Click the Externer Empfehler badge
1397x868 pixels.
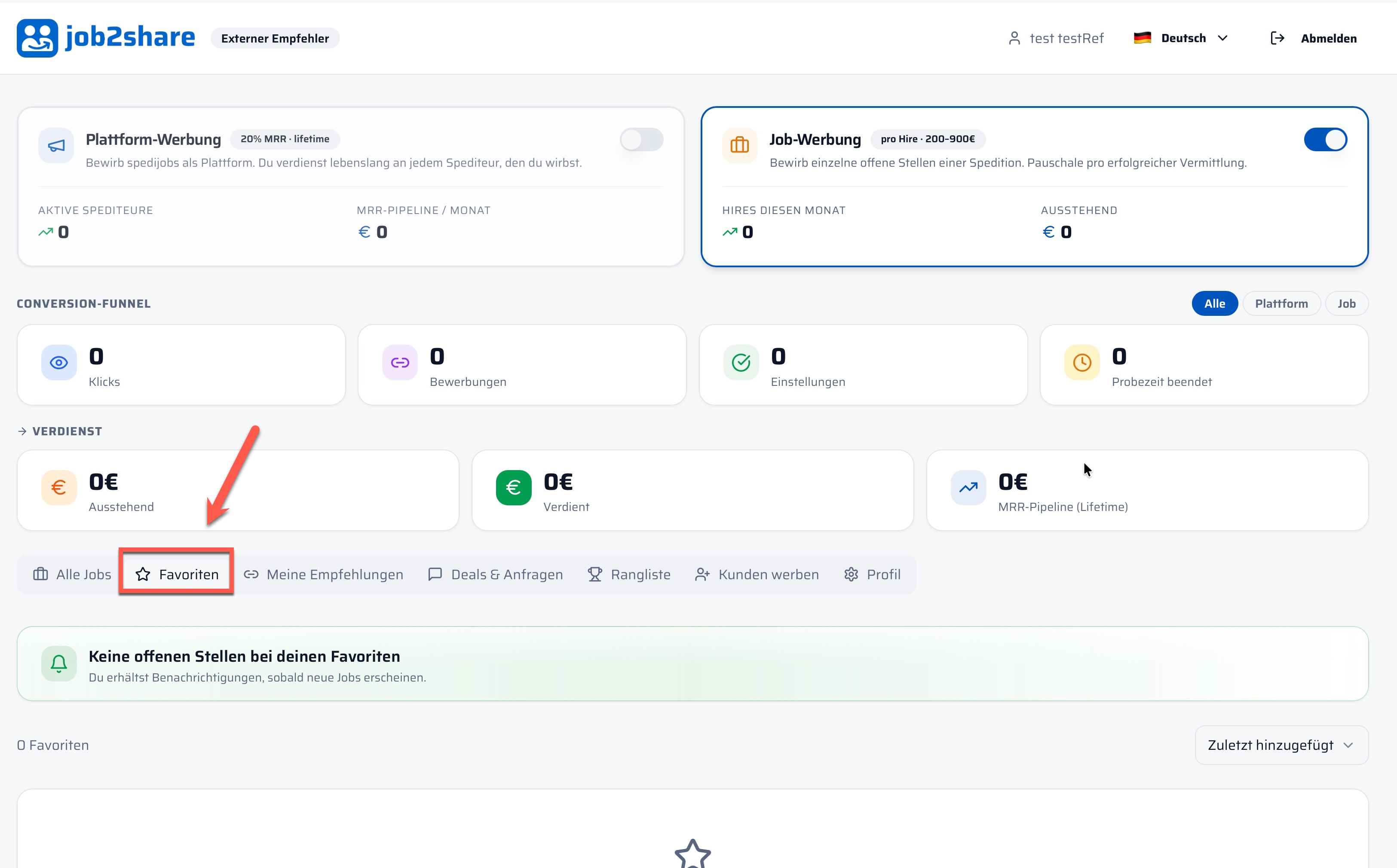(275, 39)
